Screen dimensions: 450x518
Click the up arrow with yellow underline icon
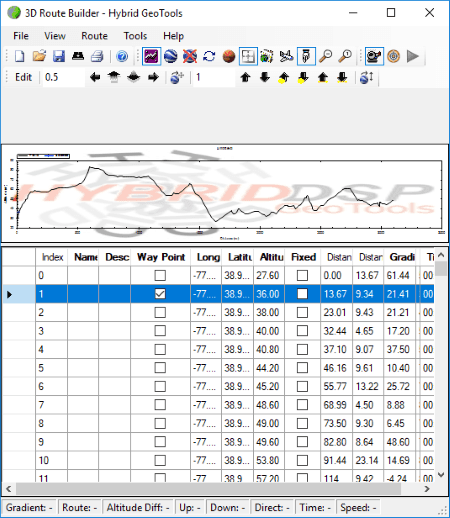pyautogui.click(x=323, y=78)
